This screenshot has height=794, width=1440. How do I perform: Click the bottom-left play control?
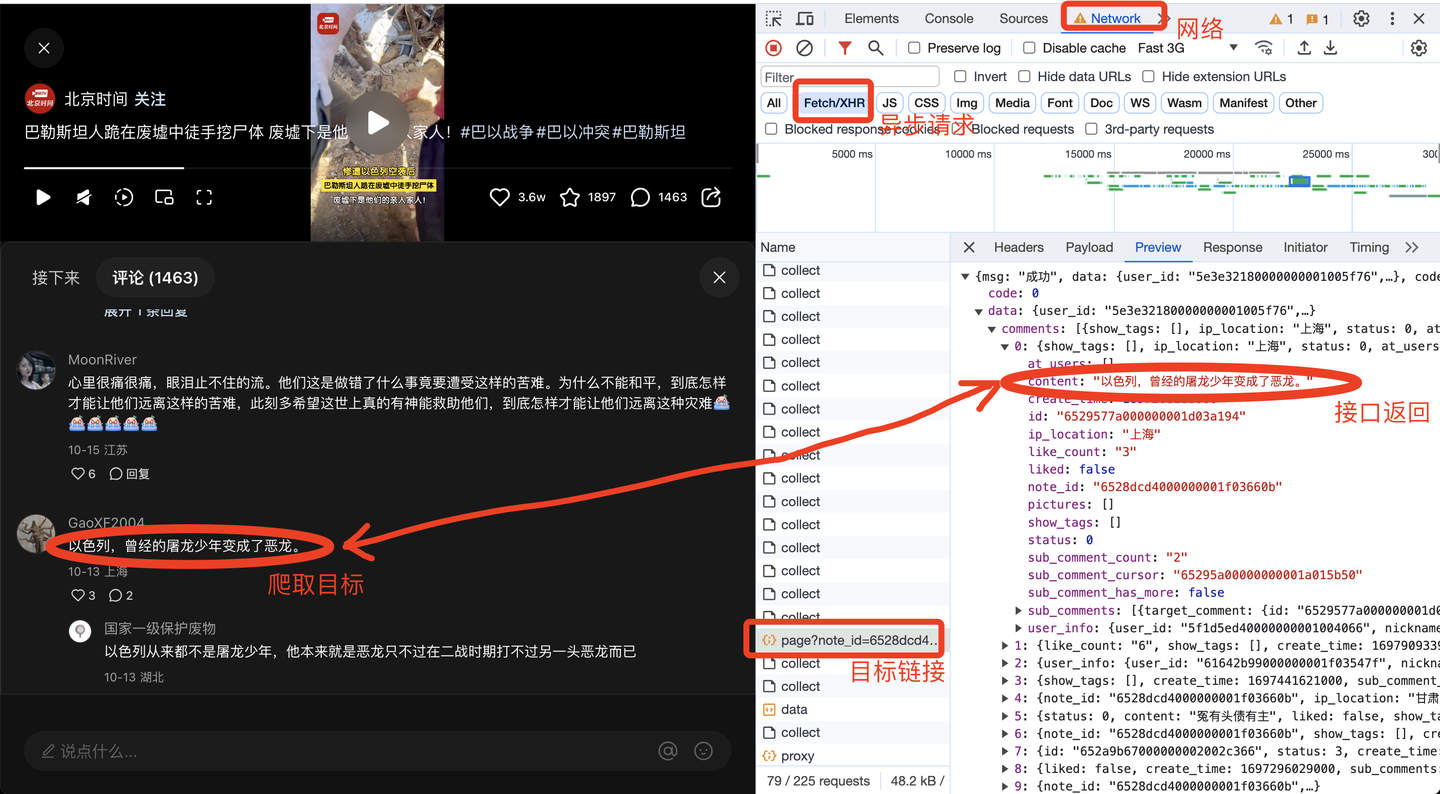(43, 198)
